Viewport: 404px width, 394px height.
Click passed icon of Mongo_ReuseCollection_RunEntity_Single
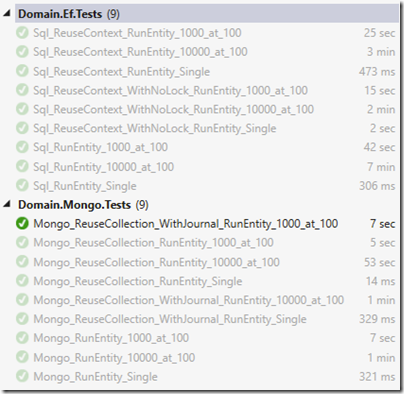22,281
